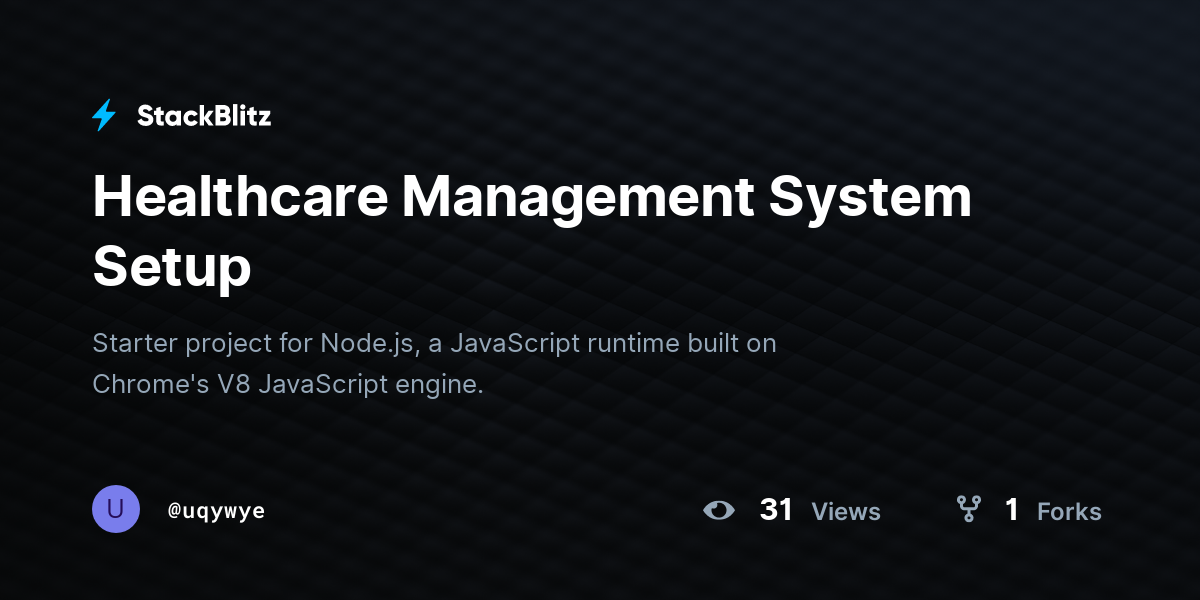This screenshot has height=600, width=1200.
Task: Select the Views label text
Action: (846, 512)
